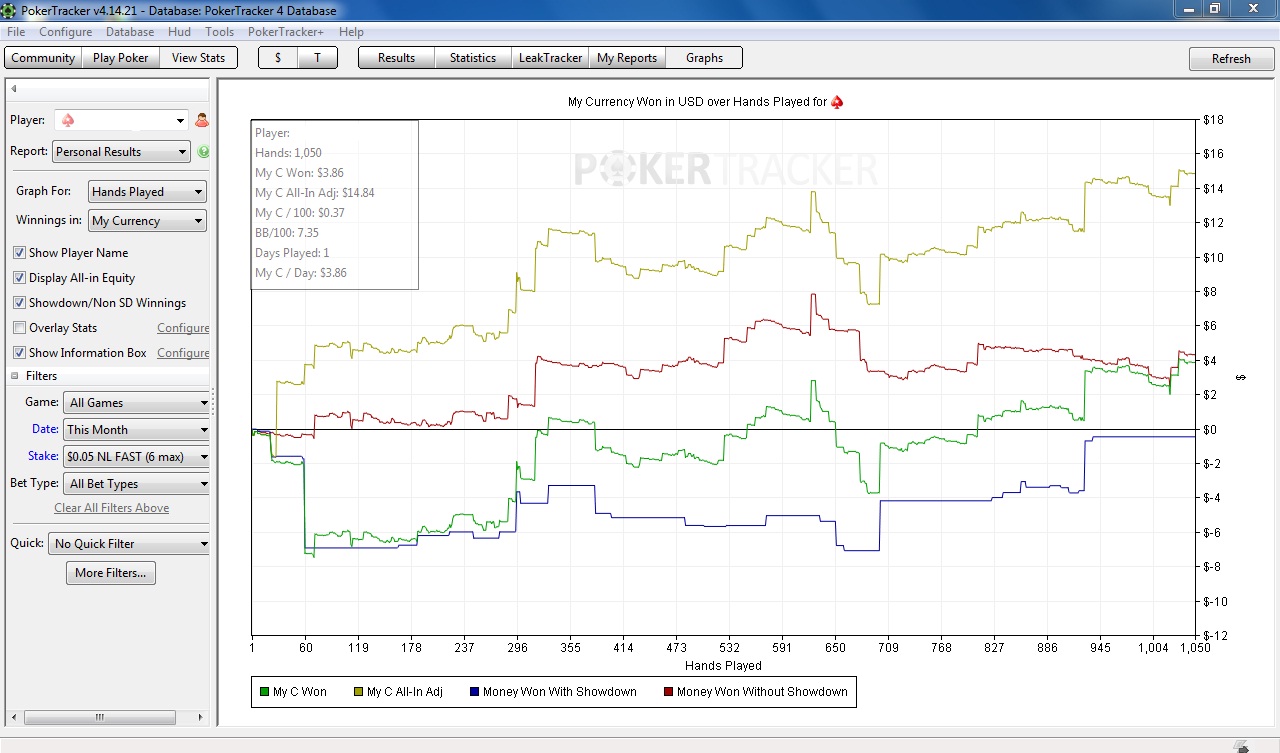Image resolution: width=1280 pixels, height=753 pixels.
Task: Click the red spade icon in graph title
Action: [837, 102]
